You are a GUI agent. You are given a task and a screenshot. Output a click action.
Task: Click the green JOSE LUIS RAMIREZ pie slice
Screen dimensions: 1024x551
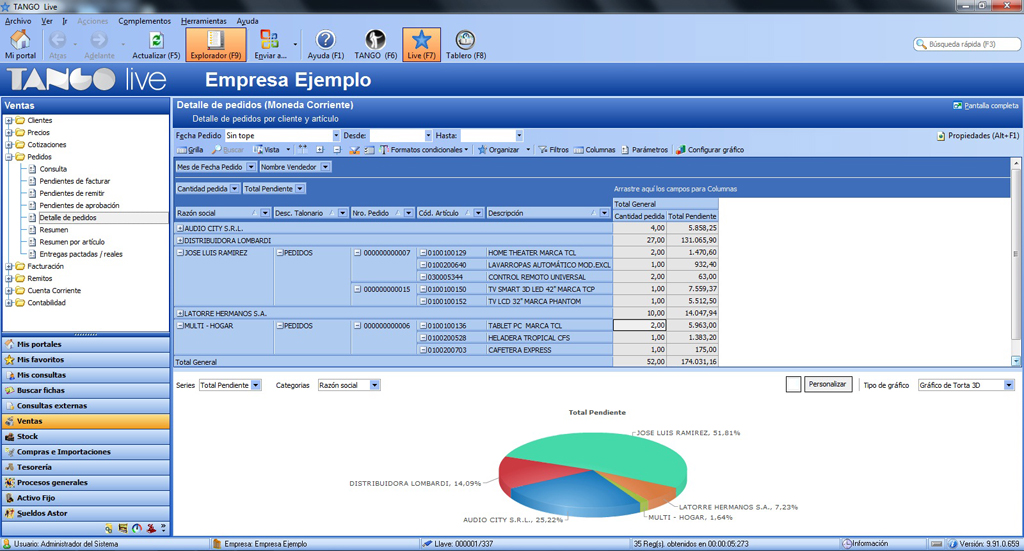point(601,454)
